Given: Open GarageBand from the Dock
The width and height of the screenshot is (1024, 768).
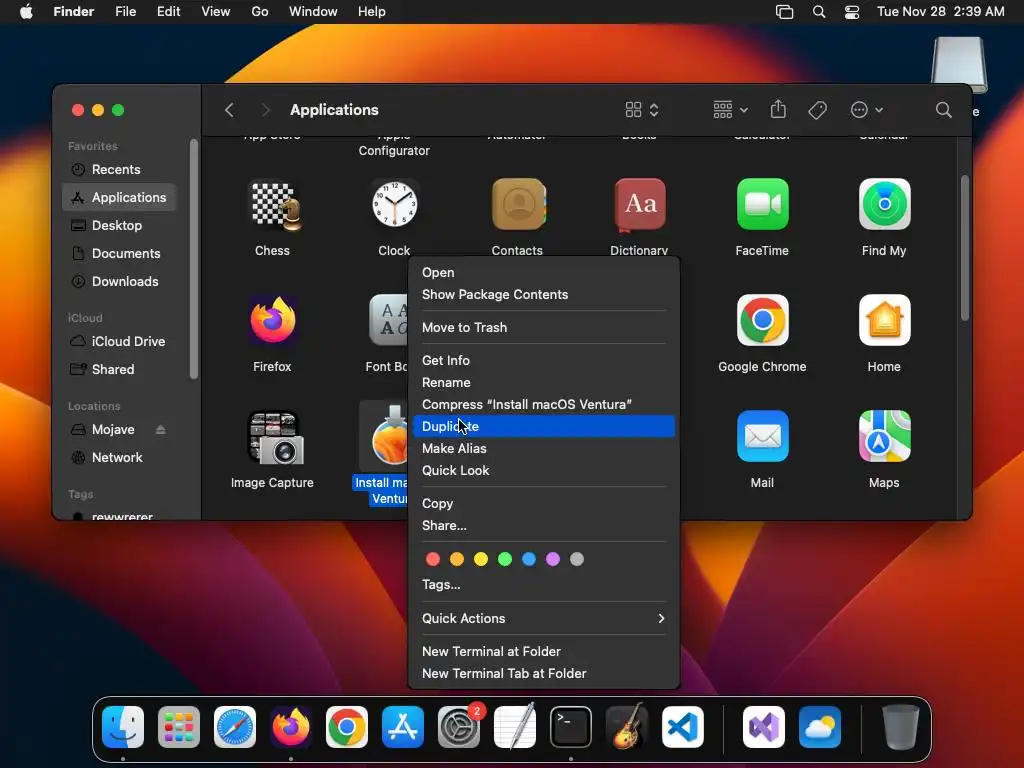Looking at the screenshot, I should click(x=627, y=726).
